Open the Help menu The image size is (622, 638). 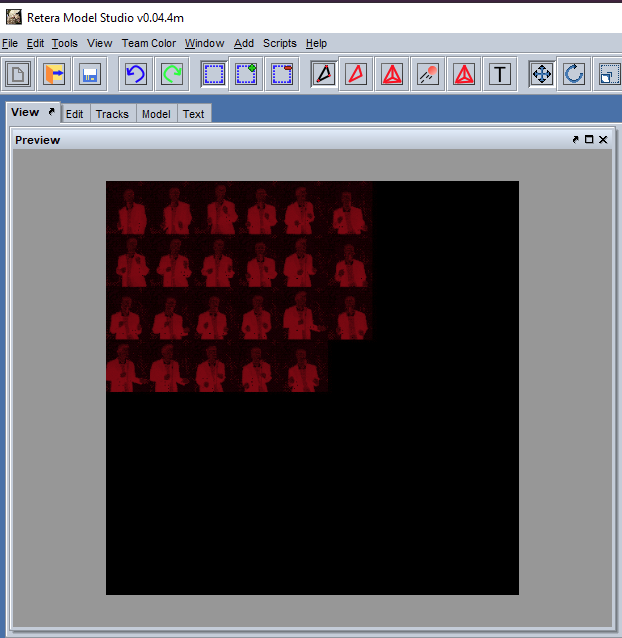pos(316,43)
